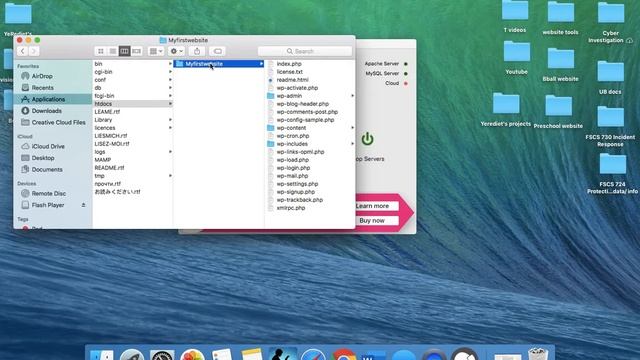Open the website tools desktop folder
The width and height of the screenshot is (640, 360).
[x=560, y=18]
